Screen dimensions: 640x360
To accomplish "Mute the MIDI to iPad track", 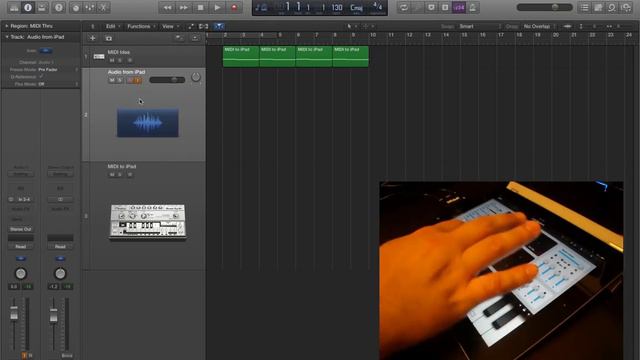I will 112,175.
